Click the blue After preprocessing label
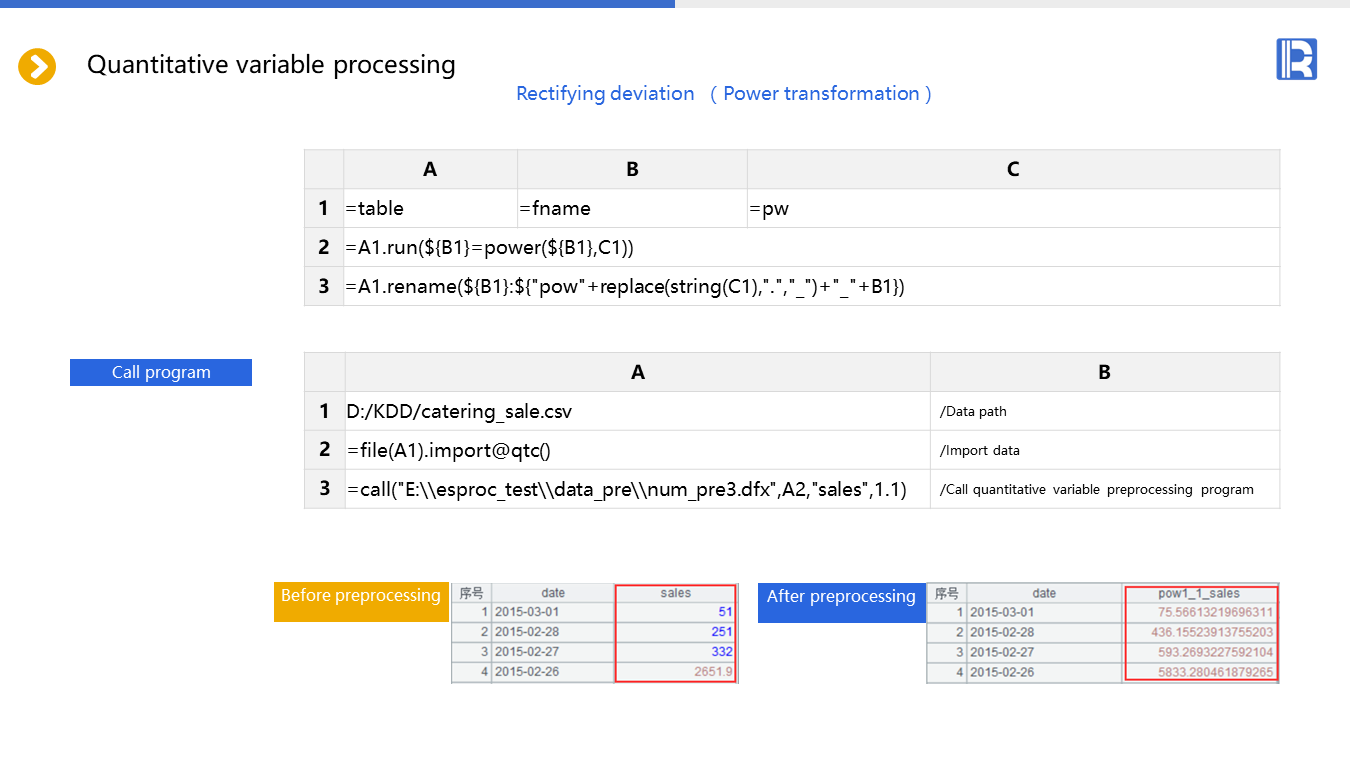Viewport: 1350px width, 759px height. click(x=841, y=603)
